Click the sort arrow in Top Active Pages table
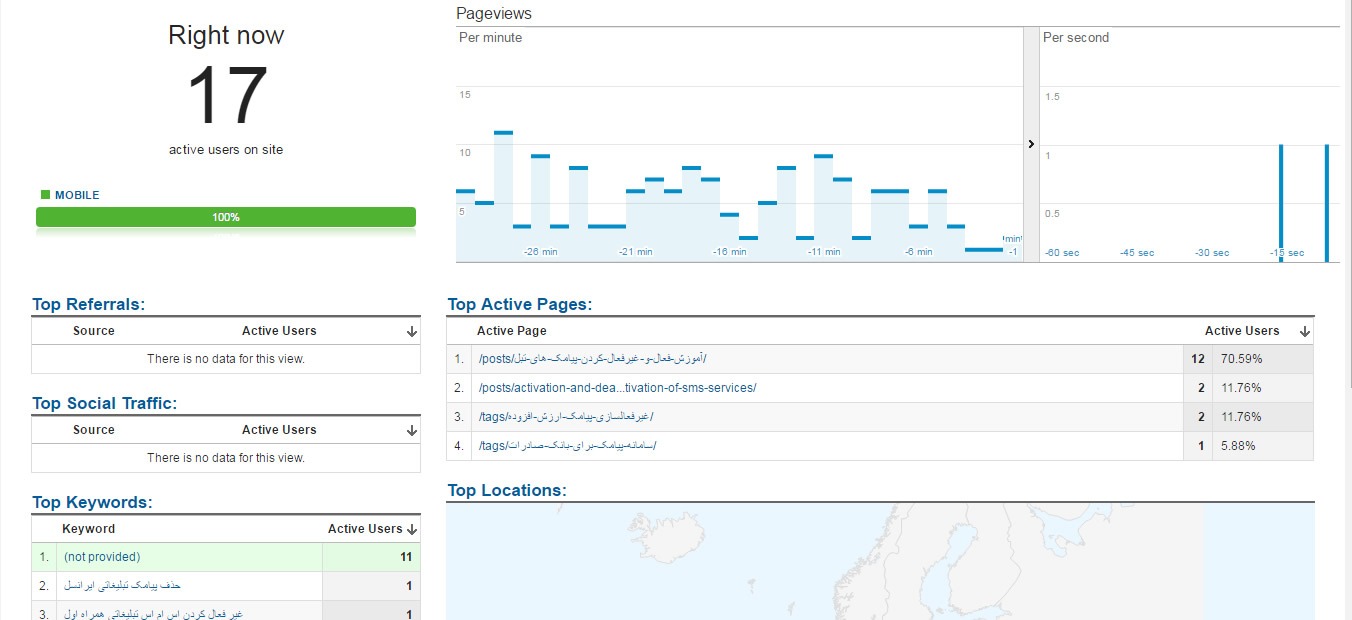Viewport: 1352px width, 620px height. tap(1304, 332)
